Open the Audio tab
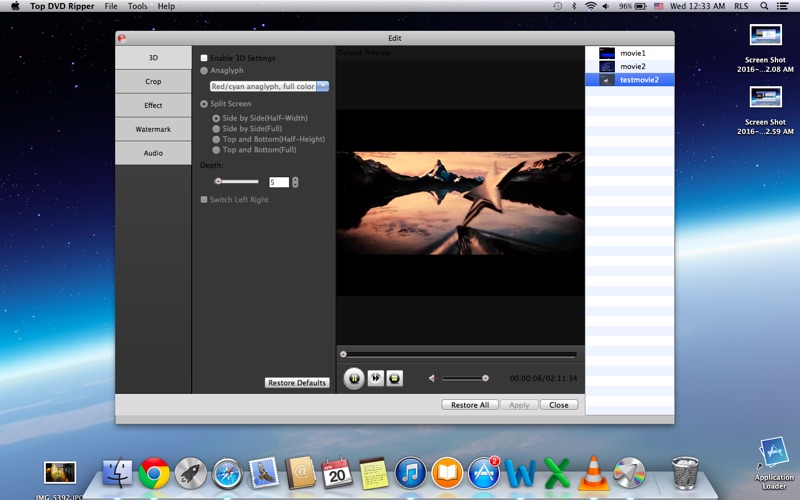800x500 pixels. click(x=153, y=153)
